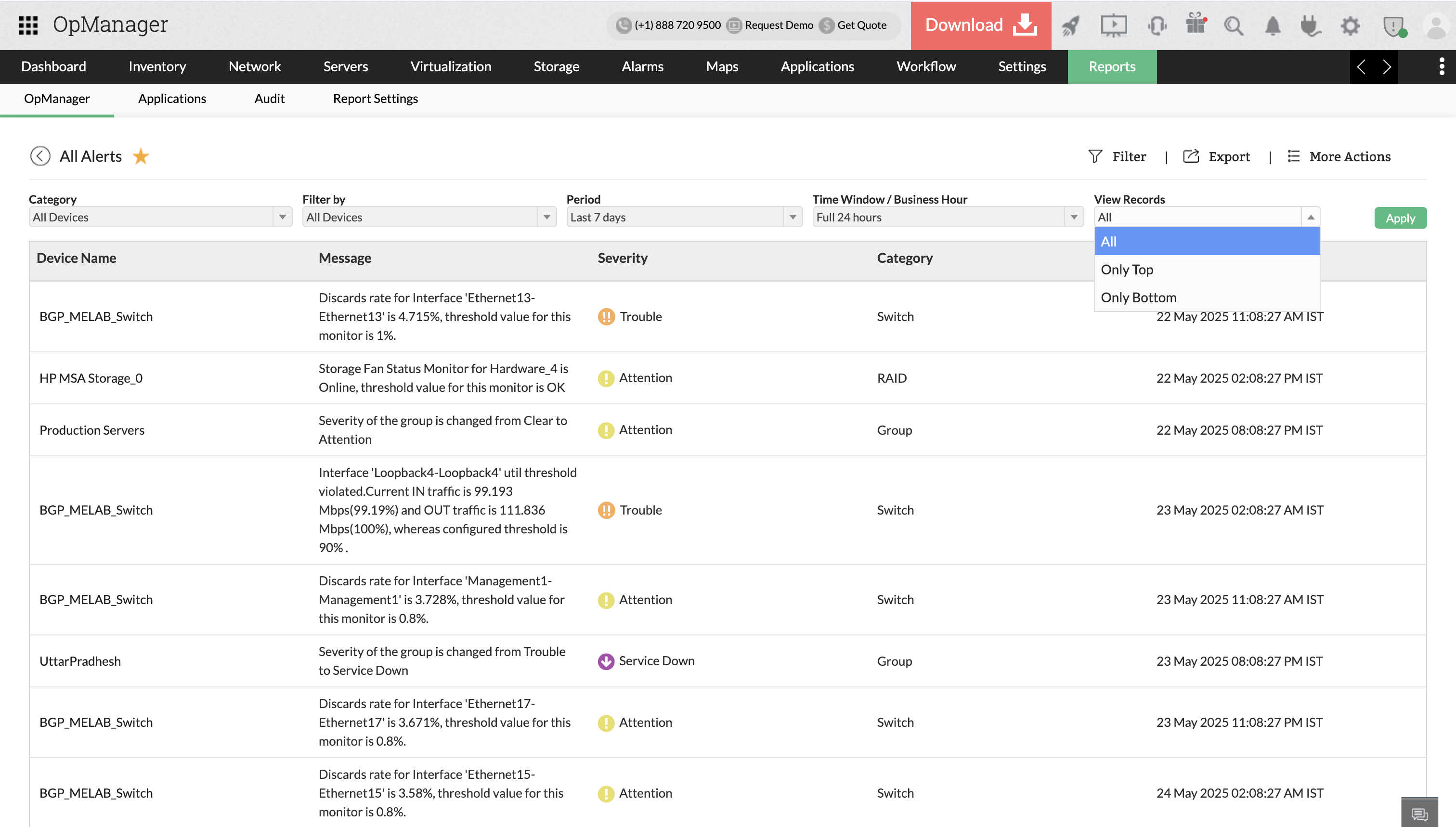Open the gear settings icon
Viewport: 1456px width, 827px height.
(x=1351, y=26)
